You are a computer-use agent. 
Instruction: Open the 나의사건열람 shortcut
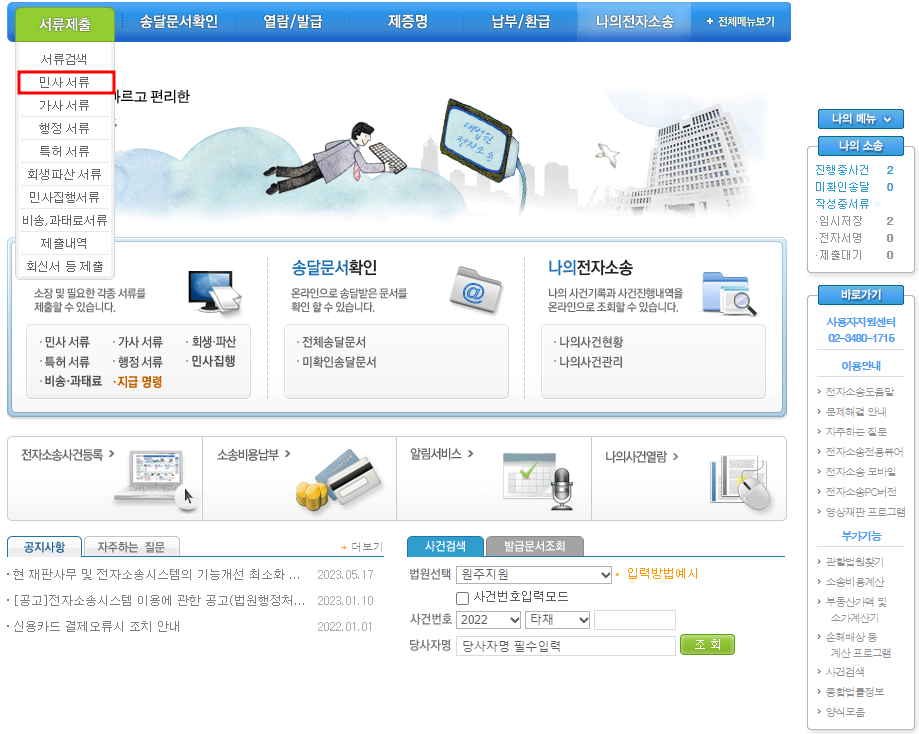click(641, 456)
